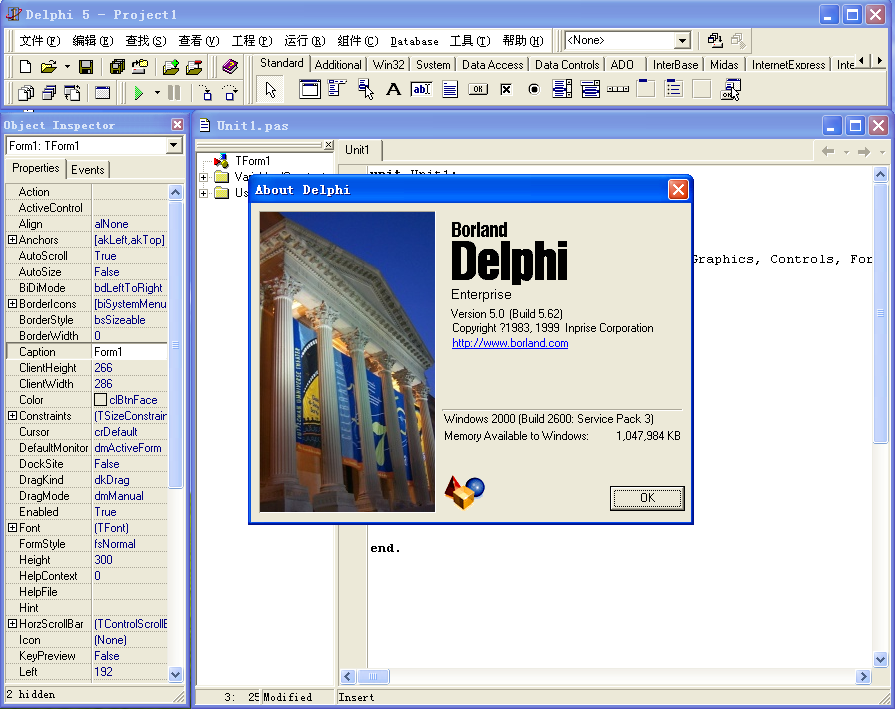
Task: Select the Frames component icon
Action: 310,90
